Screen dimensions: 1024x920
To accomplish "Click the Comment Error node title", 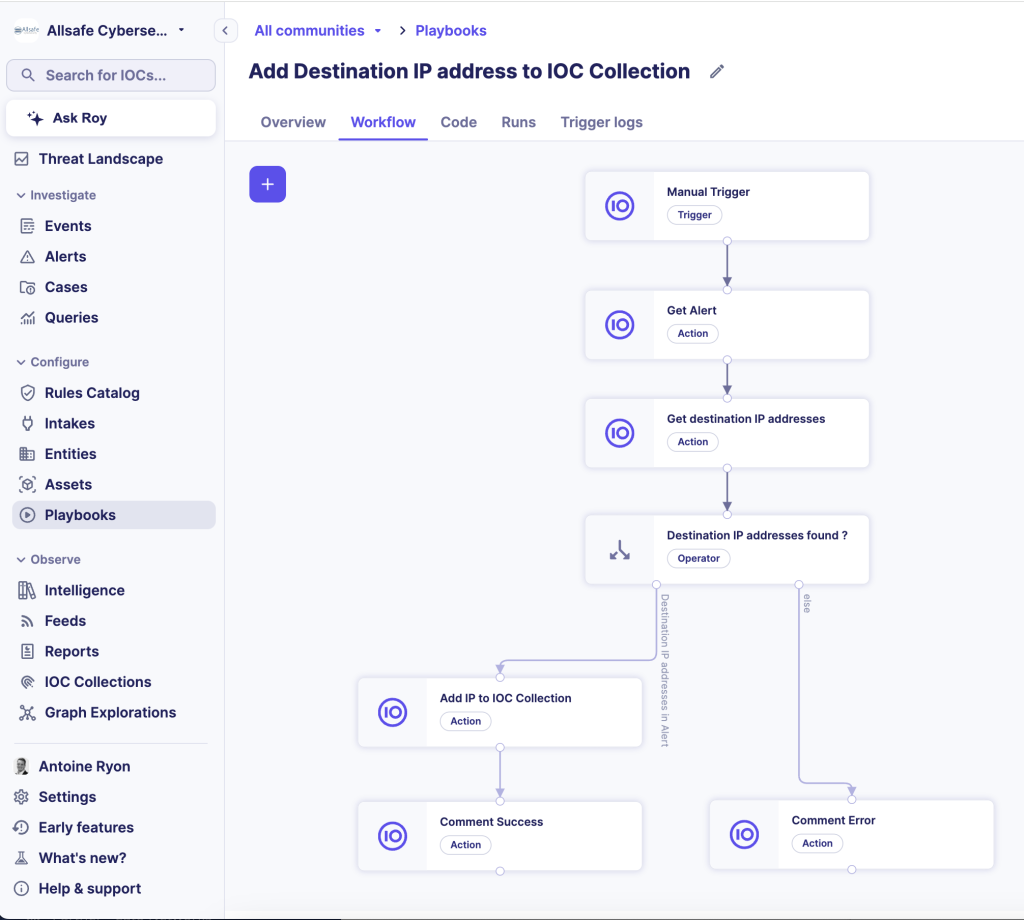I will coord(833,820).
